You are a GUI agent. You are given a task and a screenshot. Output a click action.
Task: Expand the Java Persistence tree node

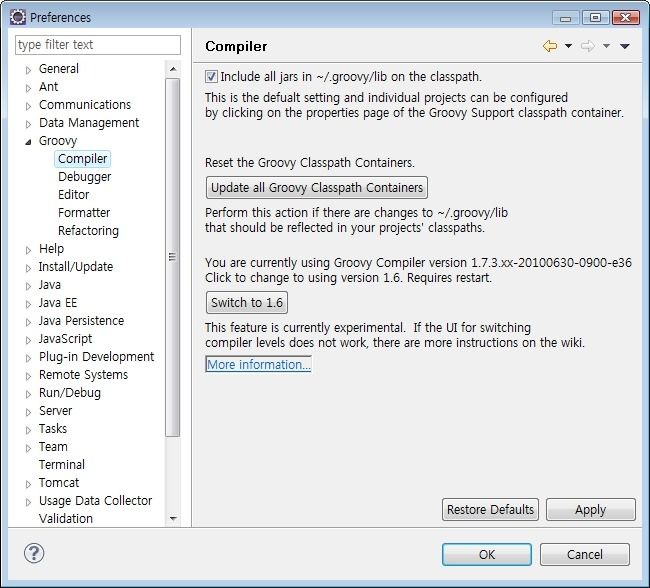28,322
